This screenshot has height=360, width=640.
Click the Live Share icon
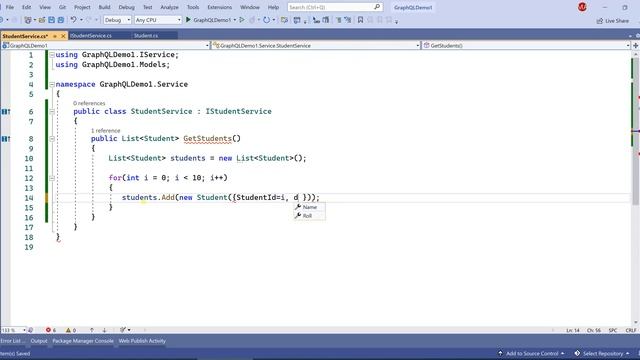coord(600,20)
